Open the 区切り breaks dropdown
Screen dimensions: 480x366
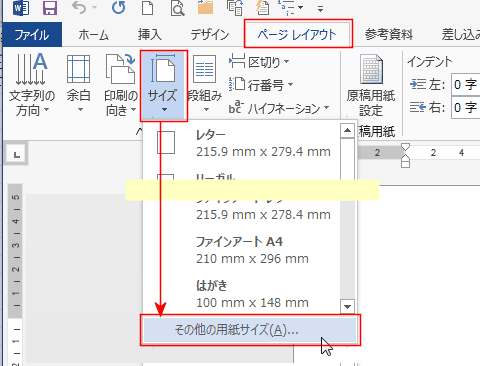pos(259,62)
